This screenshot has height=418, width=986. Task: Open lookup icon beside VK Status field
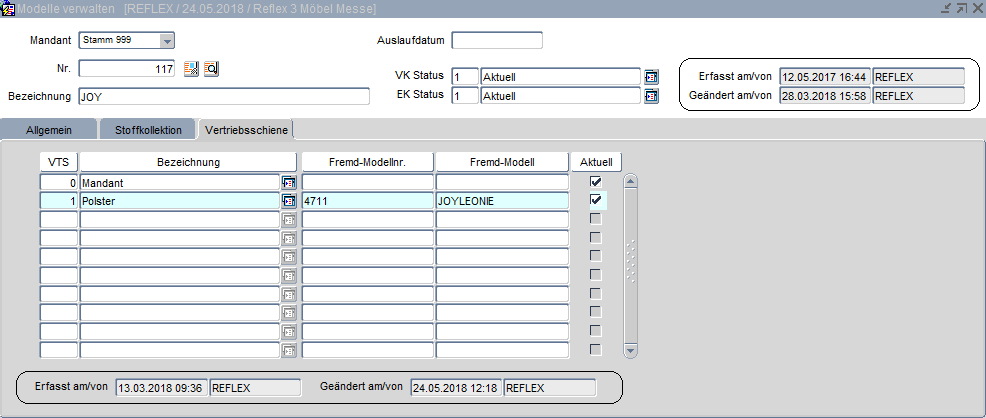click(x=652, y=77)
